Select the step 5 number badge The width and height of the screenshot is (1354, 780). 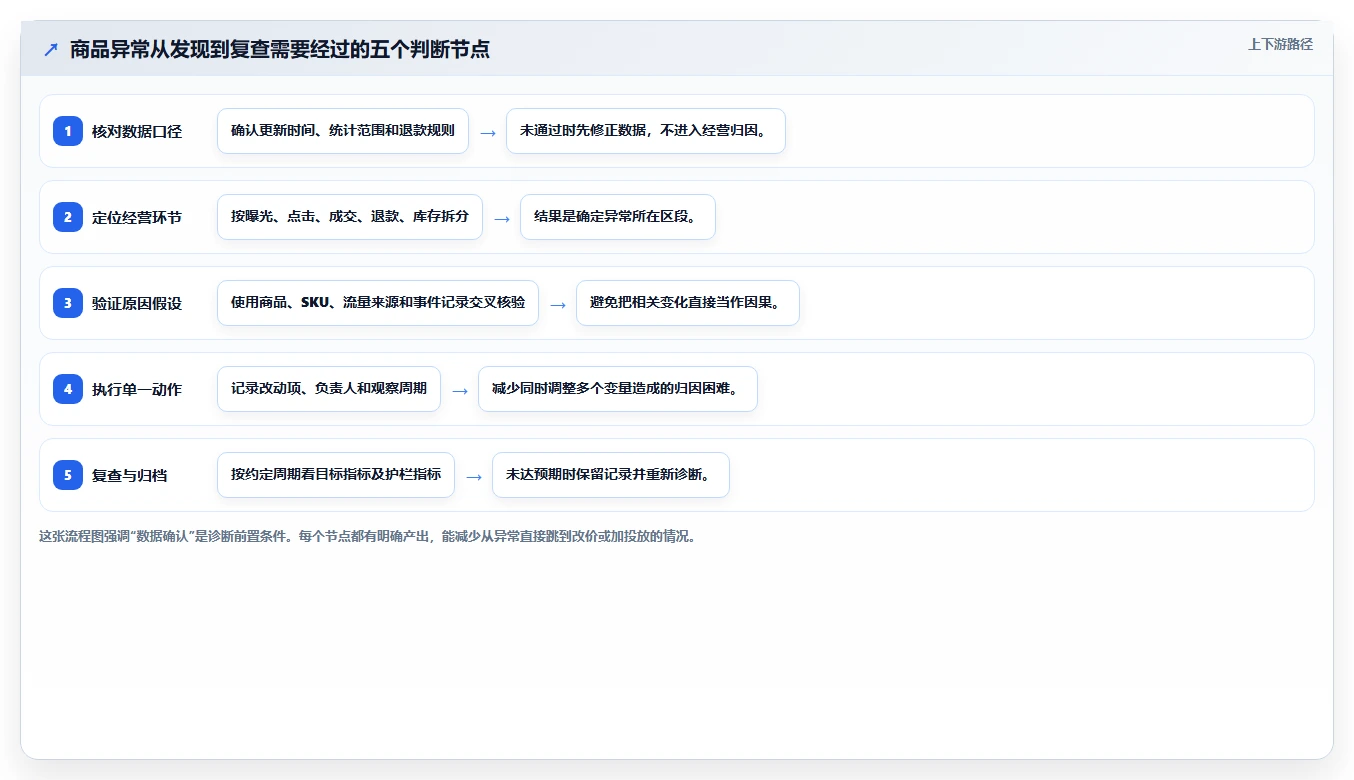click(68, 474)
